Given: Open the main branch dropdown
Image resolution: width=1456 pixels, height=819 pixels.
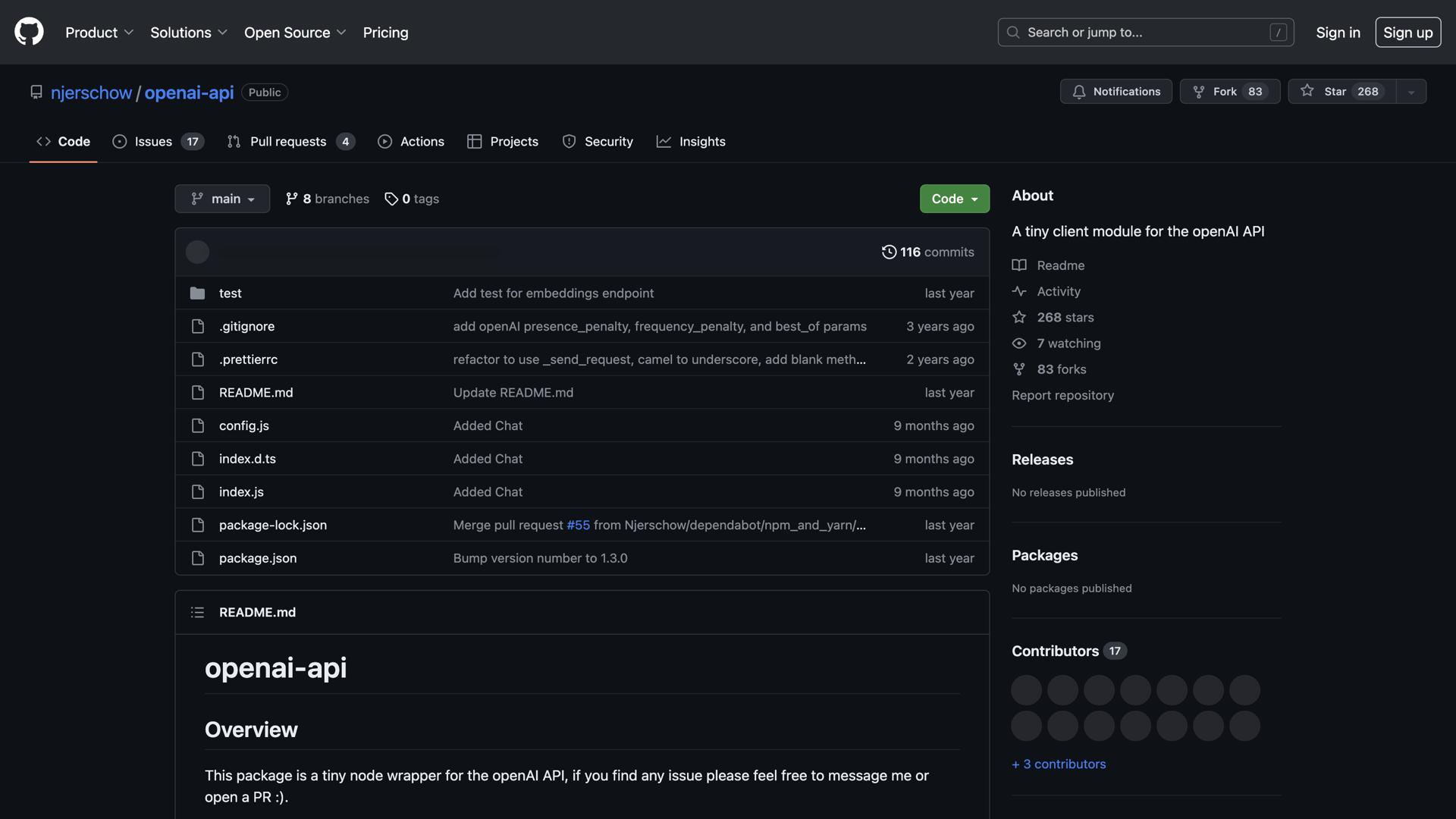Looking at the screenshot, I should click(221, 198).
